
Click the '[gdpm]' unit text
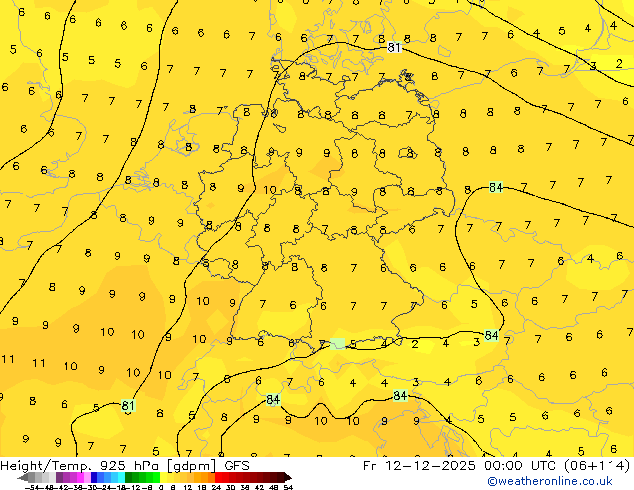click(x=192, y=466)
